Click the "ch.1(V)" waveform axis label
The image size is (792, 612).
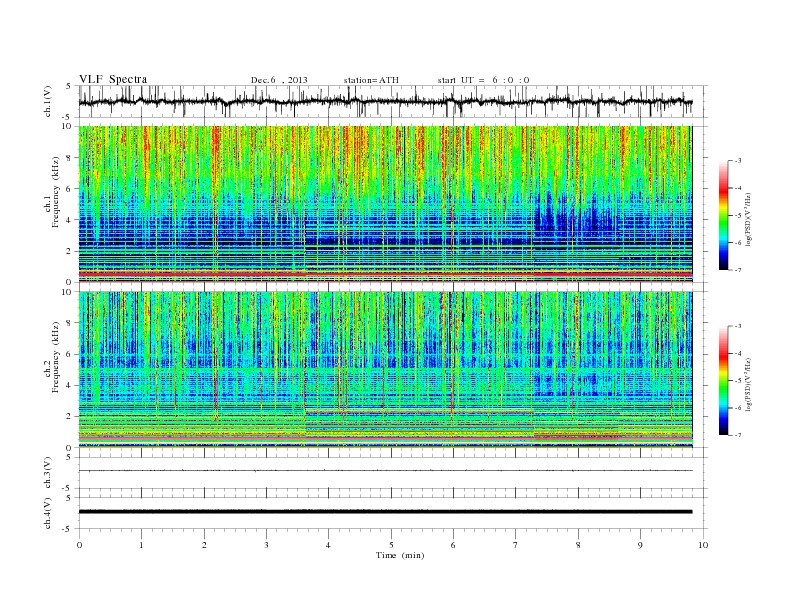click(48, 101)
